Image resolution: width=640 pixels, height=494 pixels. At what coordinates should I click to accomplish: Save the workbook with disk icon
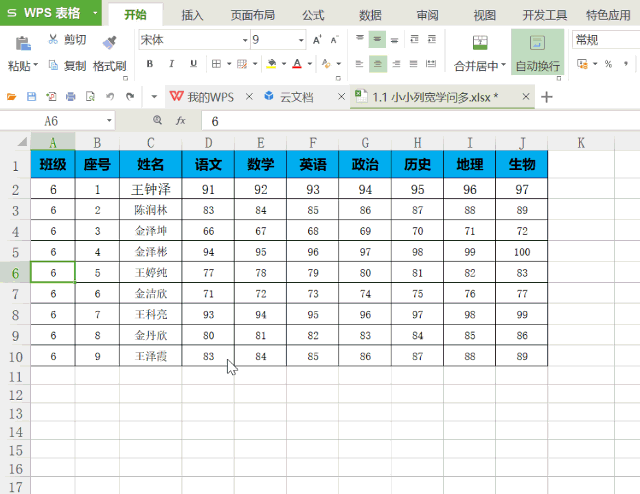(x=31, y=97)
